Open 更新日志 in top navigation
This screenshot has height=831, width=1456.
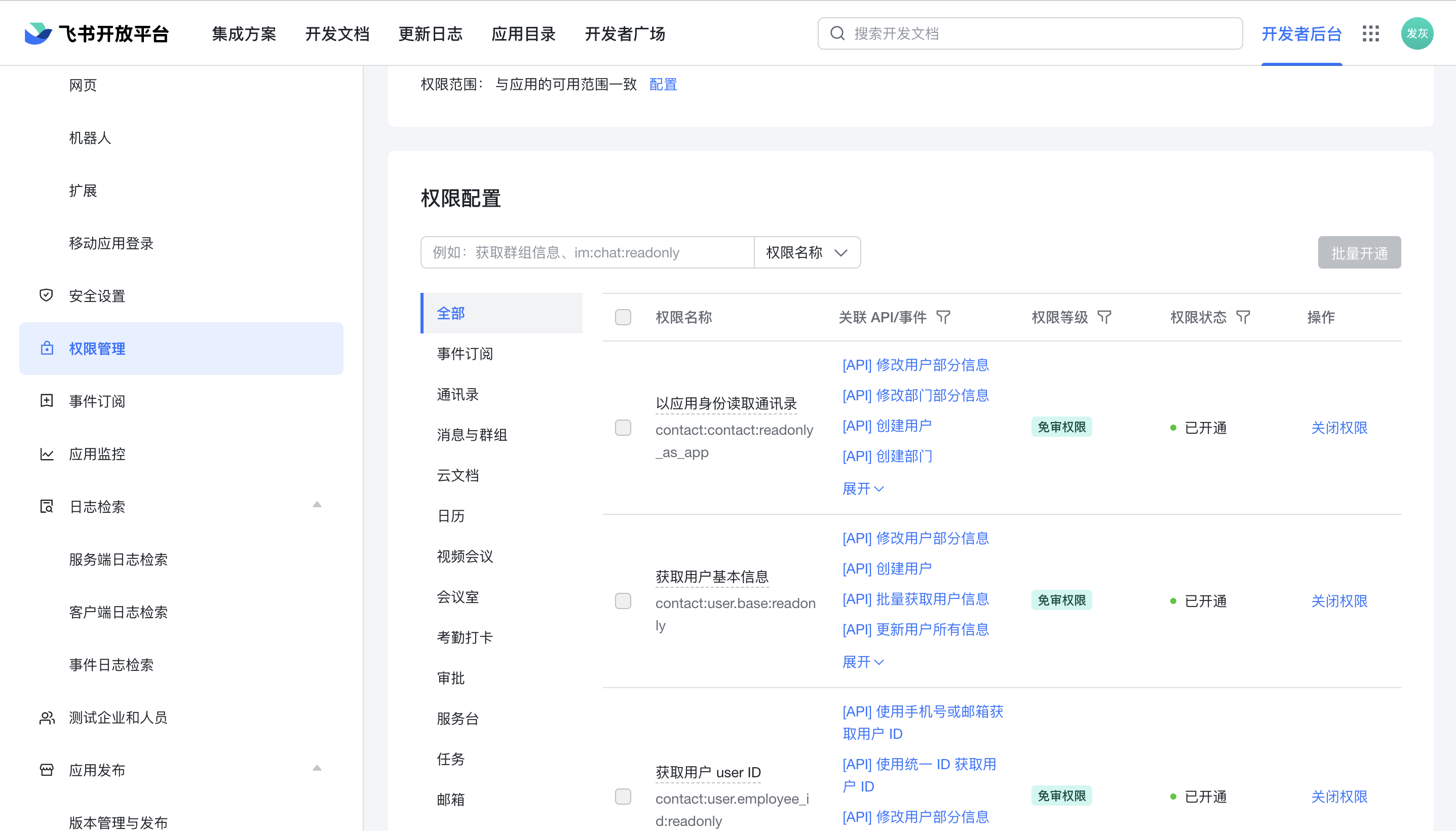point(430,33)
